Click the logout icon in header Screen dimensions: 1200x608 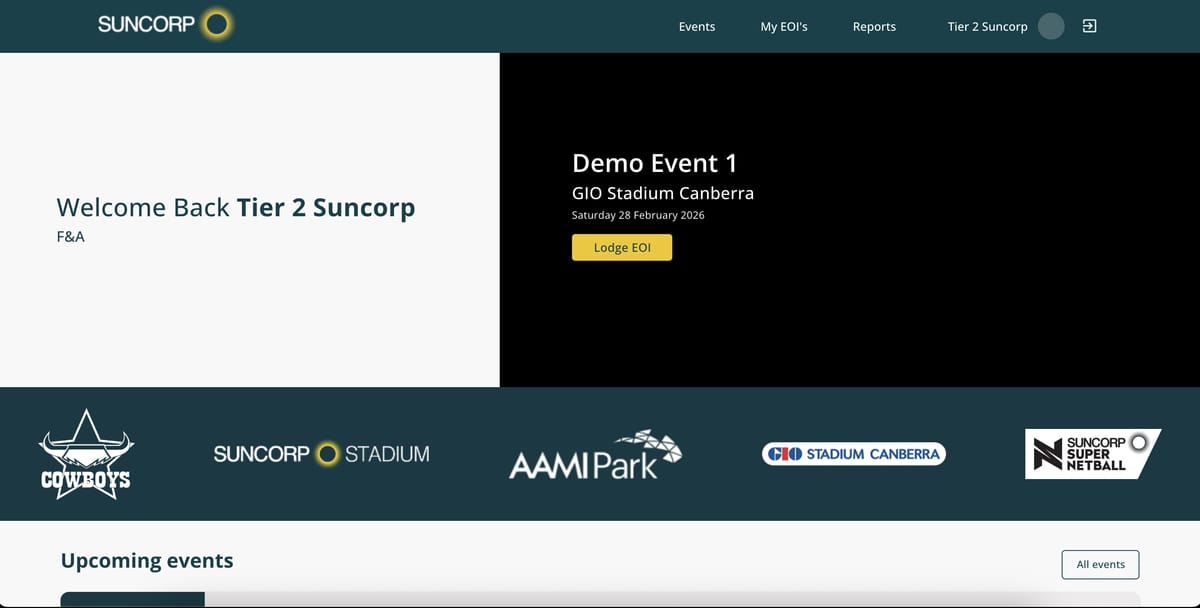point(1090,26)
